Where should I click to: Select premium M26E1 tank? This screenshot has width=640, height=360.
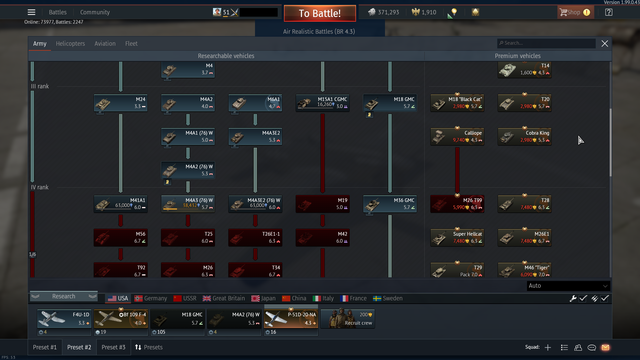(524, 238)
